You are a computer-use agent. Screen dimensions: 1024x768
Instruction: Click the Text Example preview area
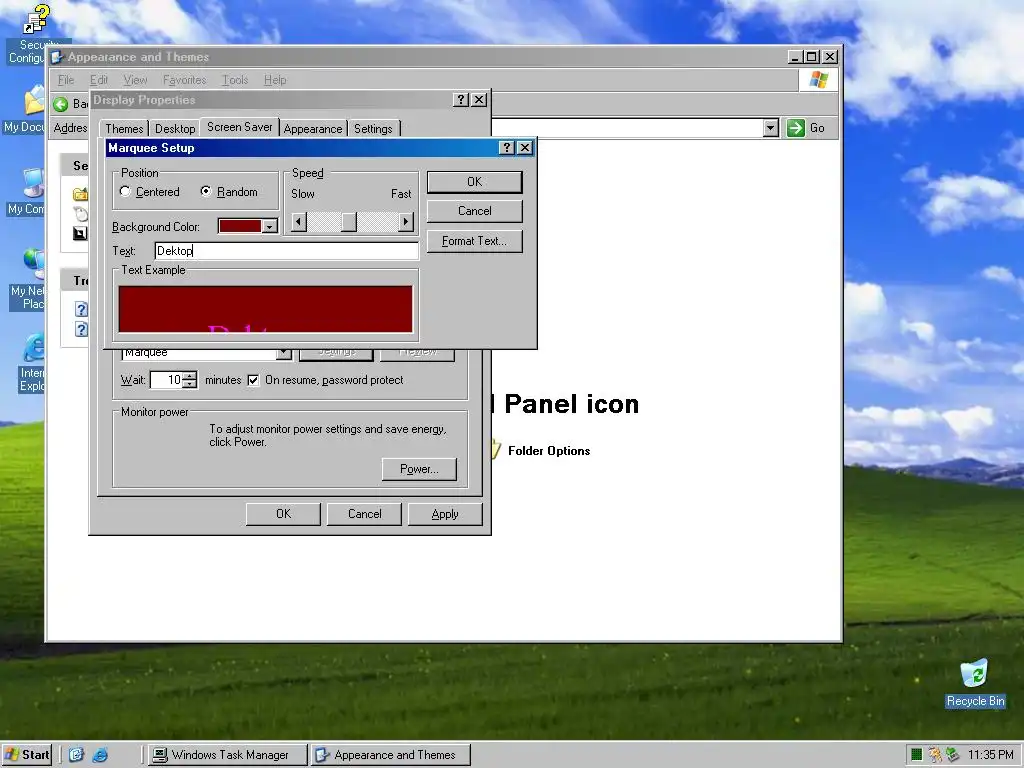point(265,309)
